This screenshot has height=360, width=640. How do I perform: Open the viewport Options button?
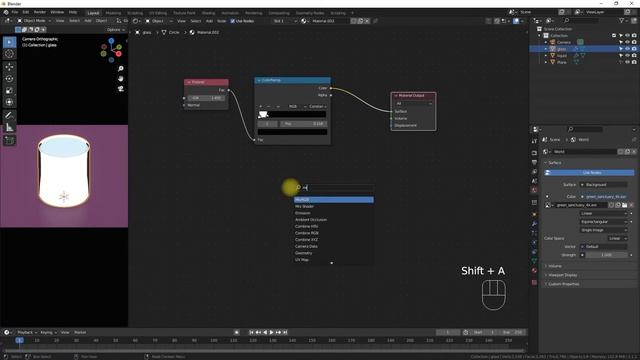click(116, 30)
